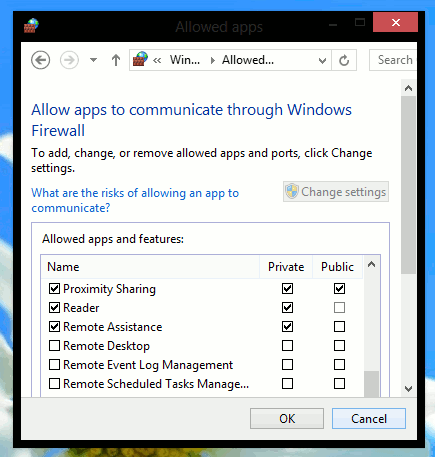
Task: Select the Allowed... breadcrumb item
Action: tap(248, 60)
